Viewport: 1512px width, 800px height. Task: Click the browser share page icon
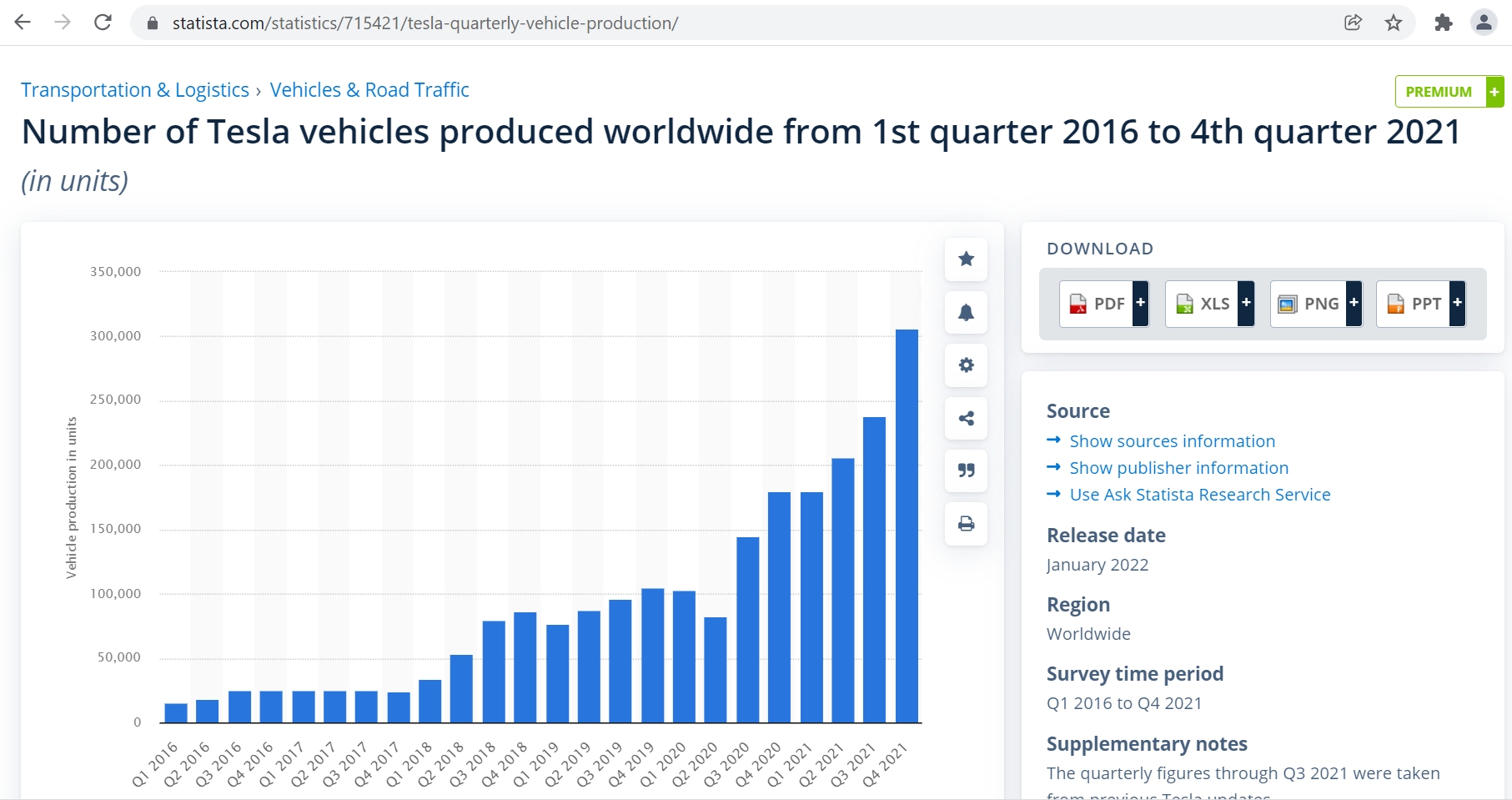[x=1353, y=23]
